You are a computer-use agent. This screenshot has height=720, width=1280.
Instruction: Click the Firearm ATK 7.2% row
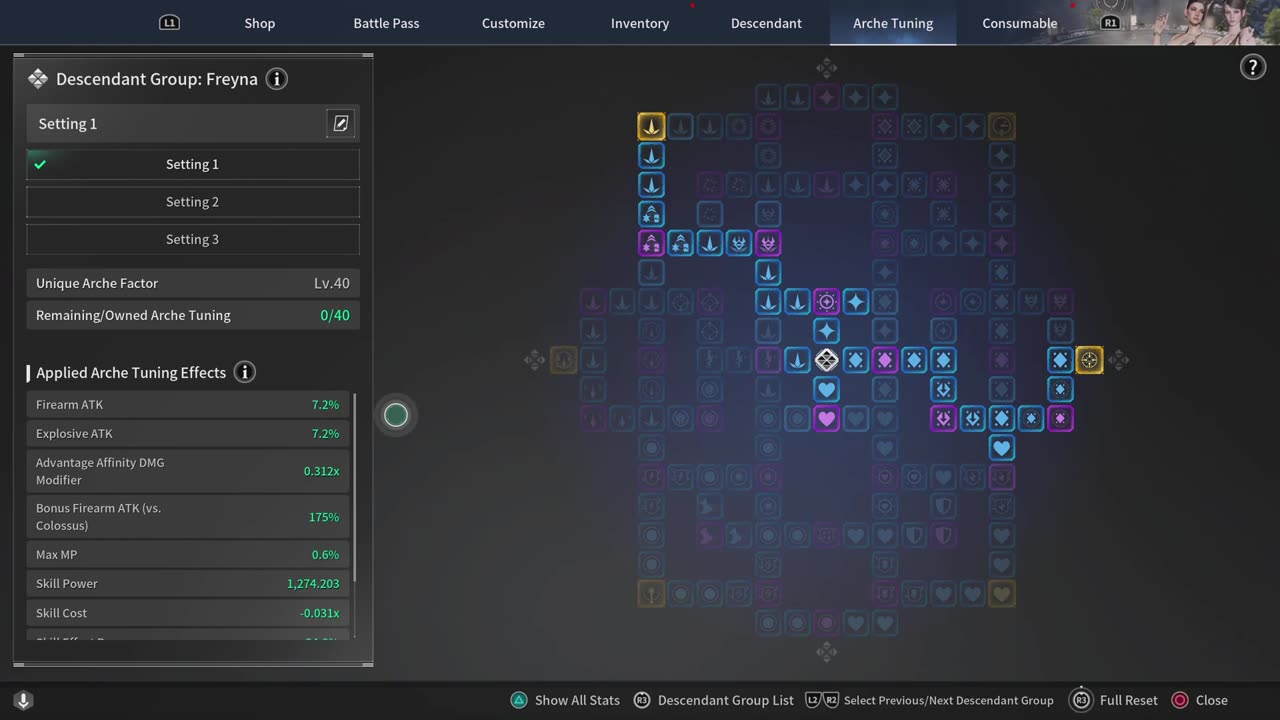tap(188, 405)
